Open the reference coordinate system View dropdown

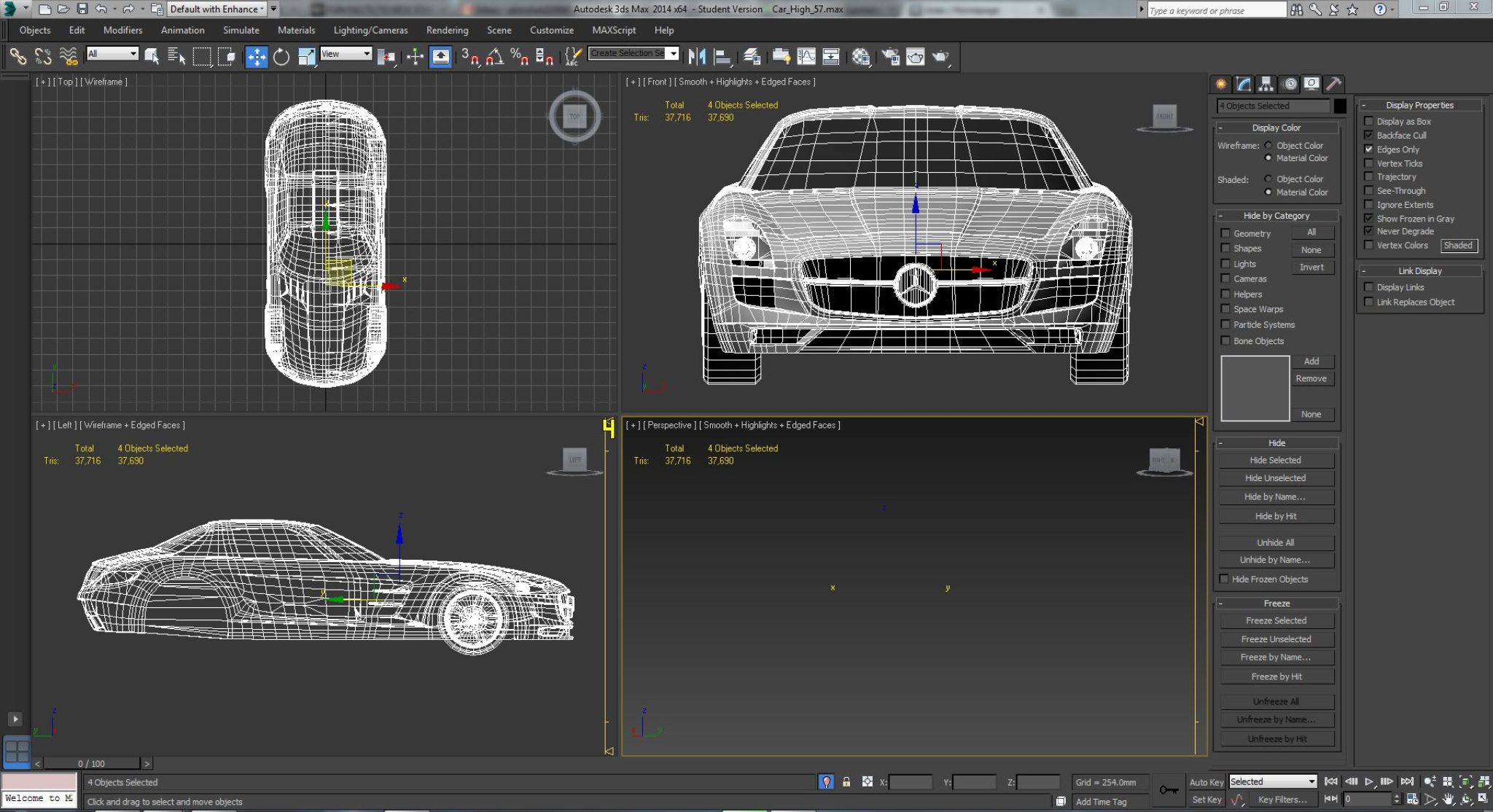[x=346, y=54]
